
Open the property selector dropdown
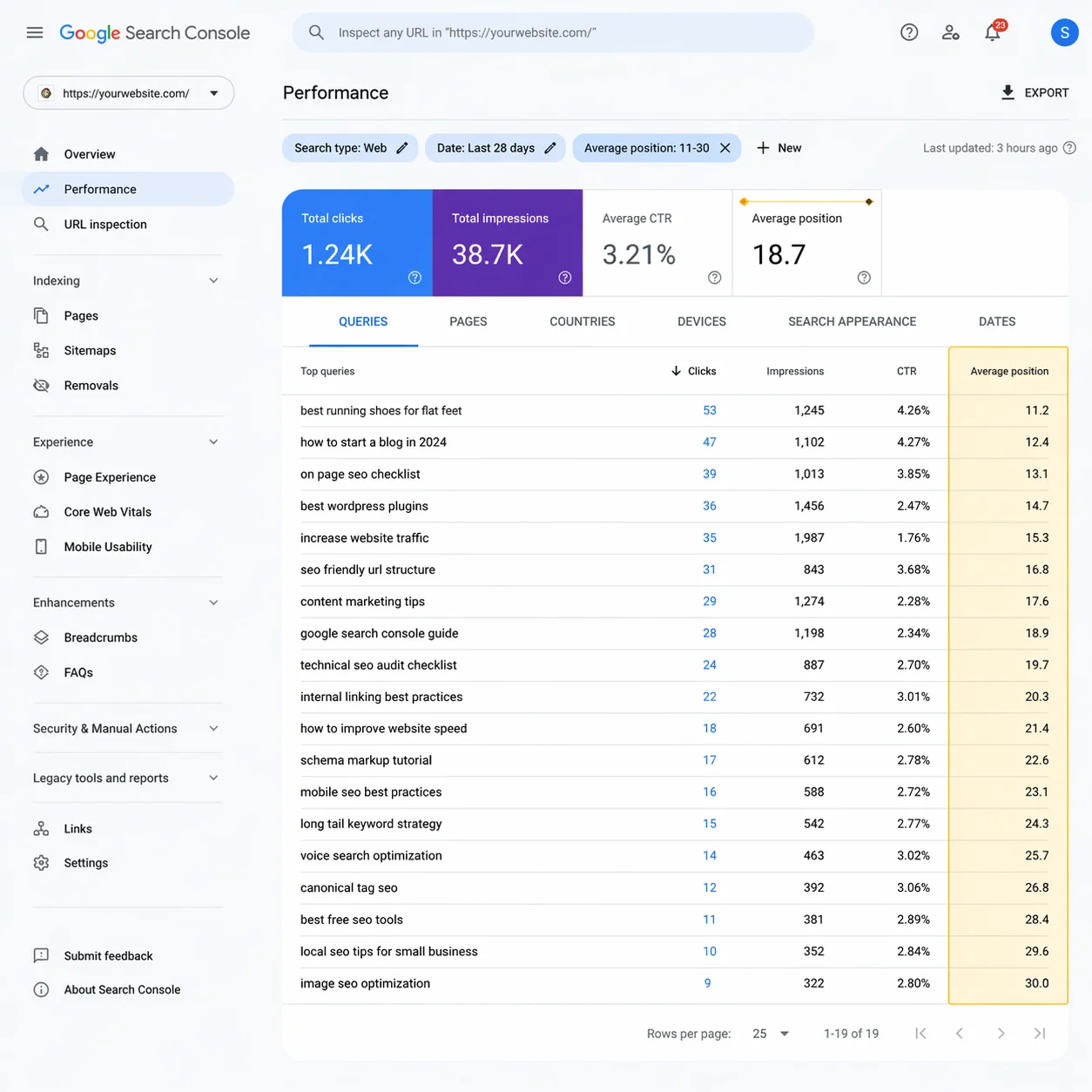click(129, 93)
